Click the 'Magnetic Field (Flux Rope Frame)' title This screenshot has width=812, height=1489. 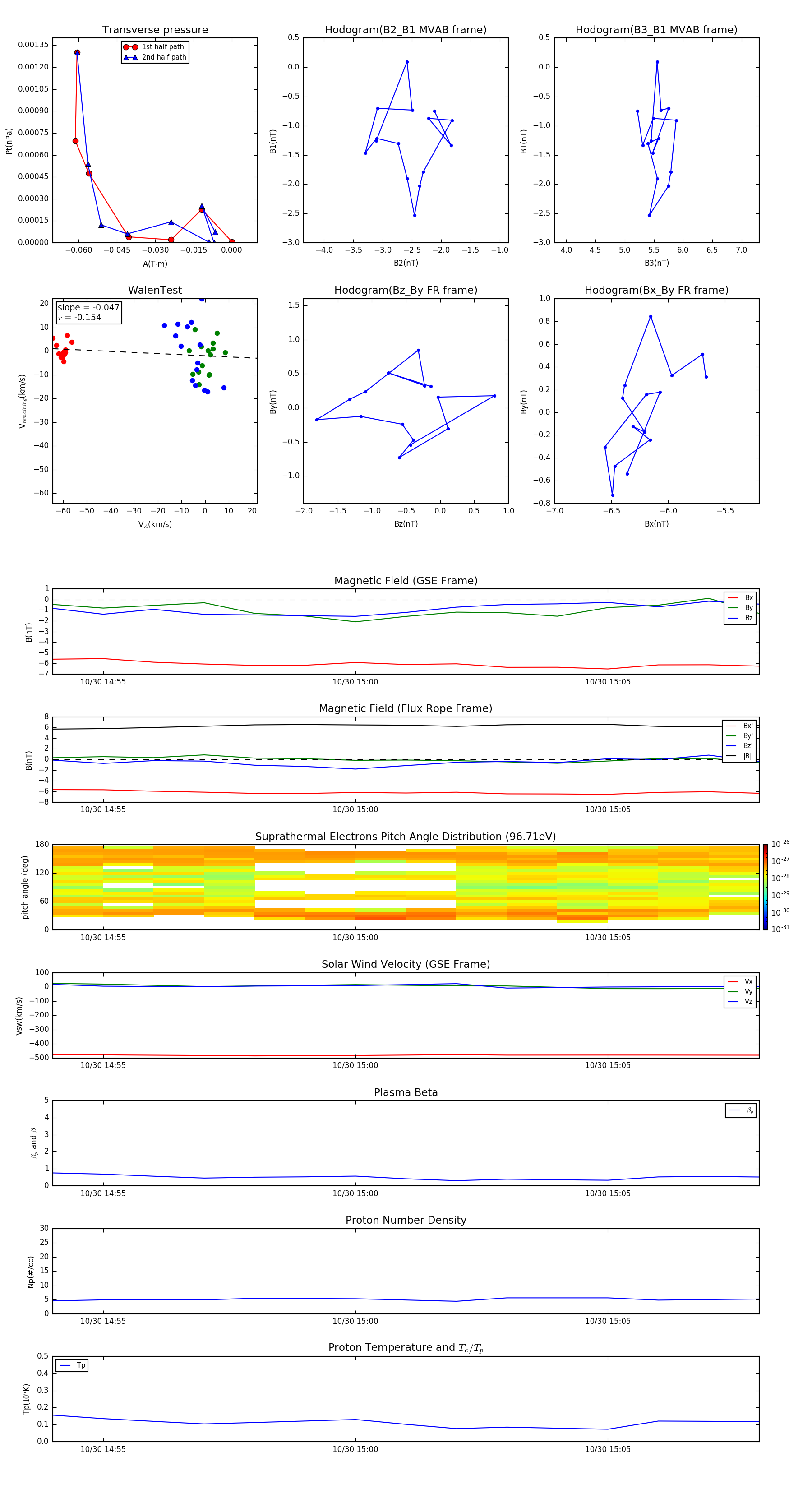[x=406, y=709]
